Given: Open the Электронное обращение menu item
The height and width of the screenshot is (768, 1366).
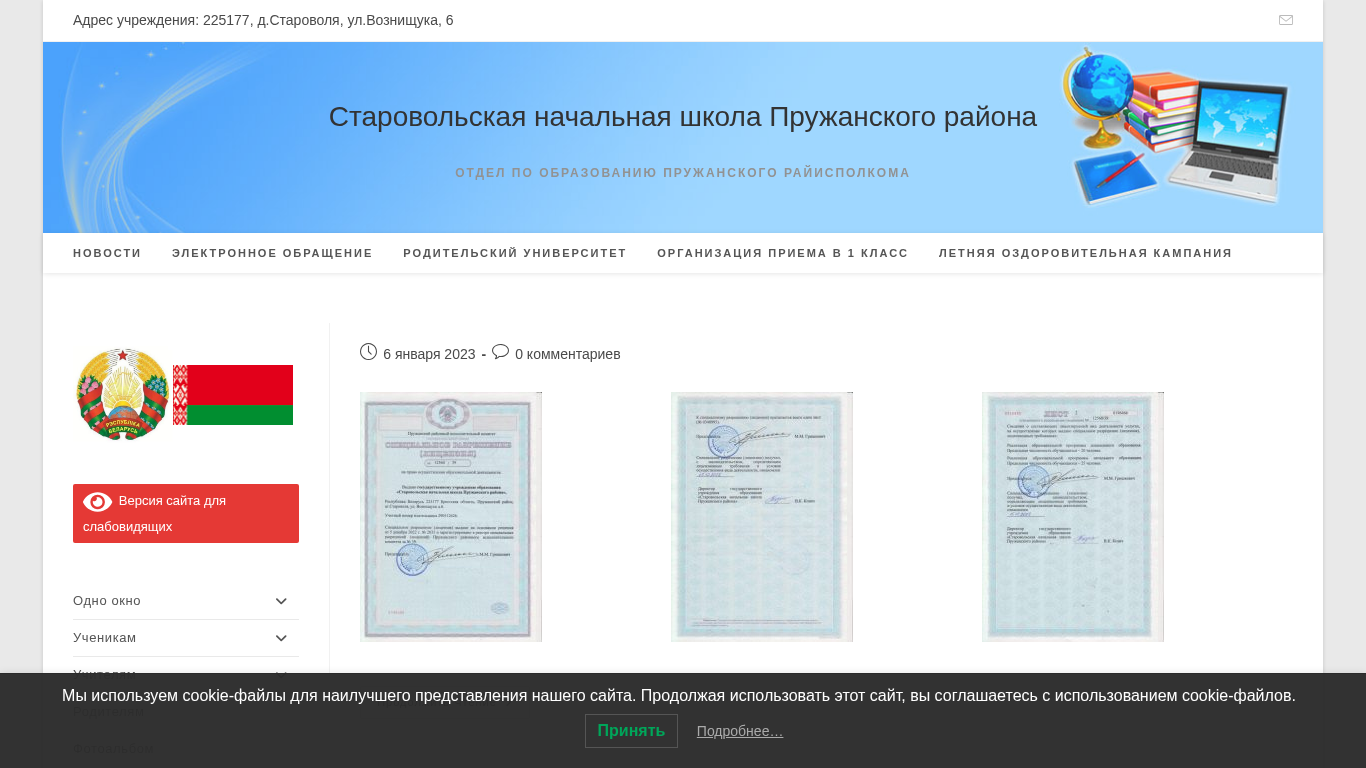Looking at the screenshot, I should click(272, 253).
